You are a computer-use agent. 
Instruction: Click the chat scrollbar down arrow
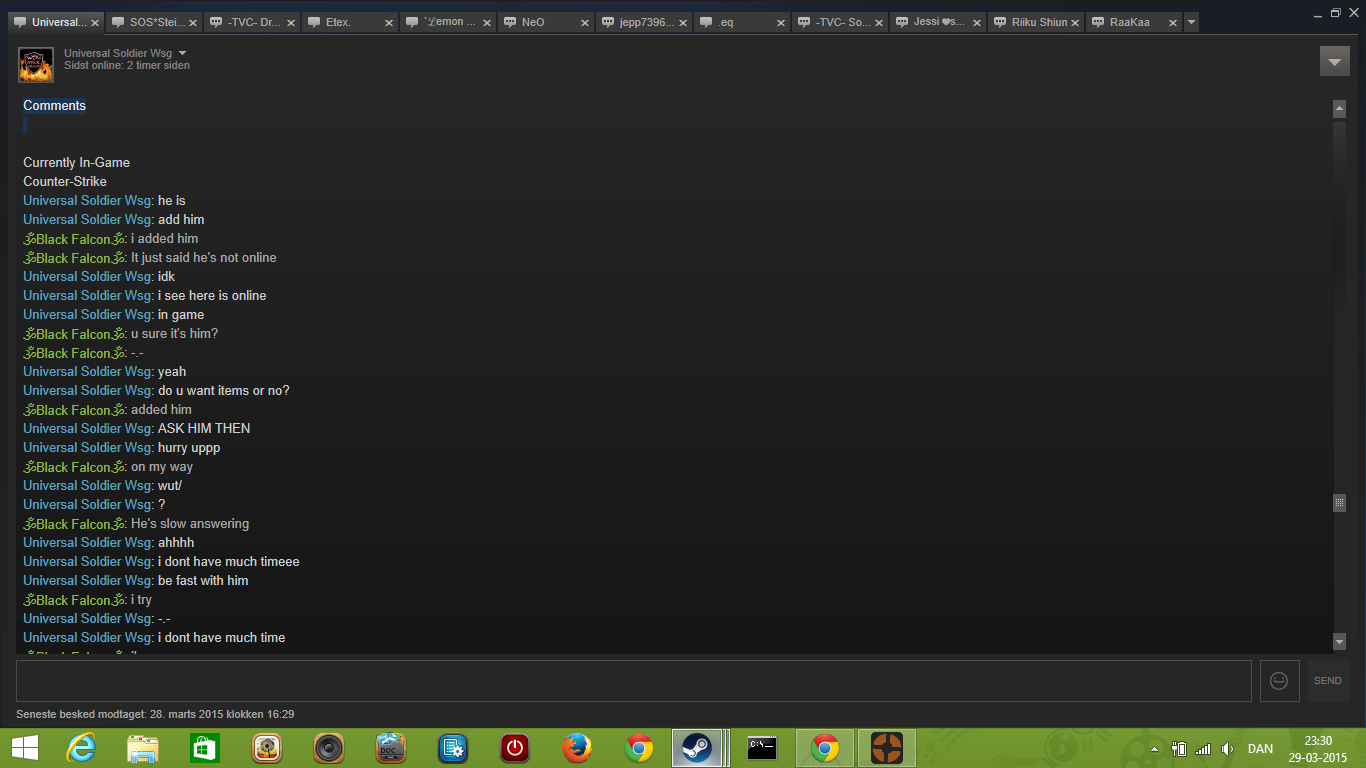tap(1339, 641)
